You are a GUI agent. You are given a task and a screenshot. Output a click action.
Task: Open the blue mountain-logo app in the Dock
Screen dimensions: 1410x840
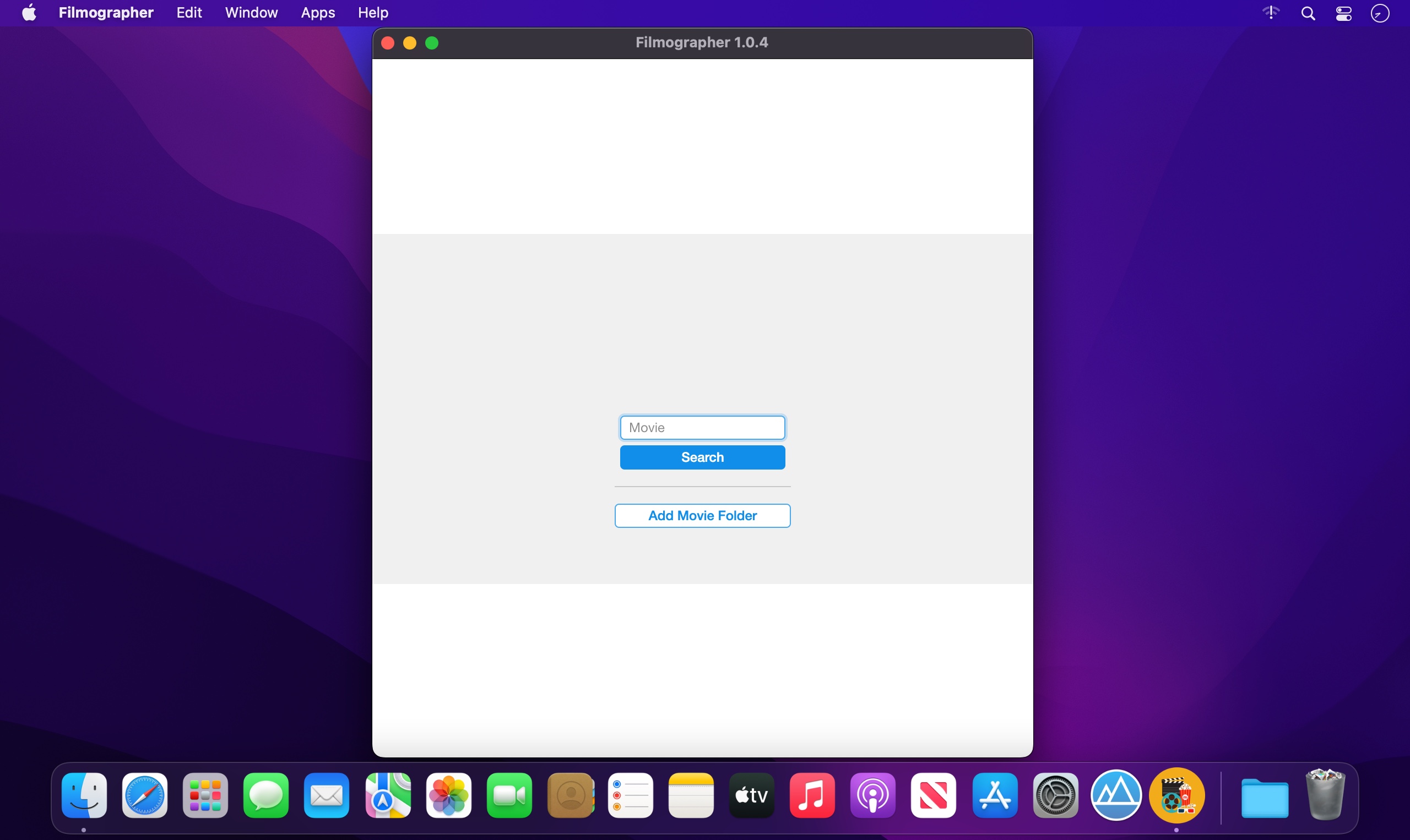pos(1116,795)
